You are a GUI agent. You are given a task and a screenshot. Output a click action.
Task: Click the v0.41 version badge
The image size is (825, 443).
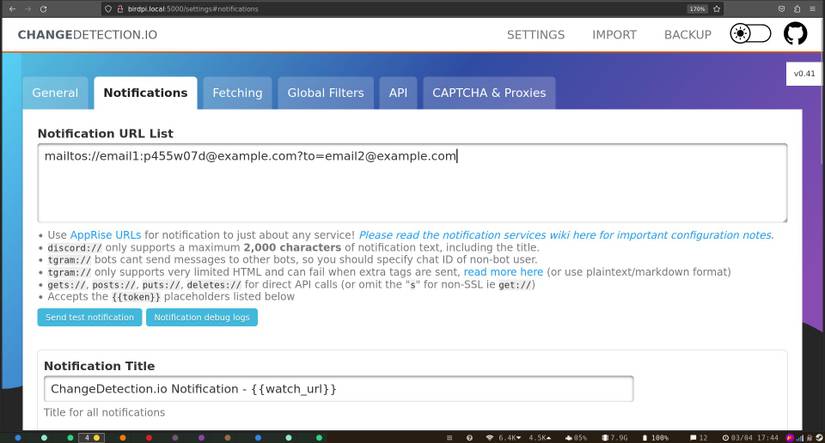coord(804,74)
